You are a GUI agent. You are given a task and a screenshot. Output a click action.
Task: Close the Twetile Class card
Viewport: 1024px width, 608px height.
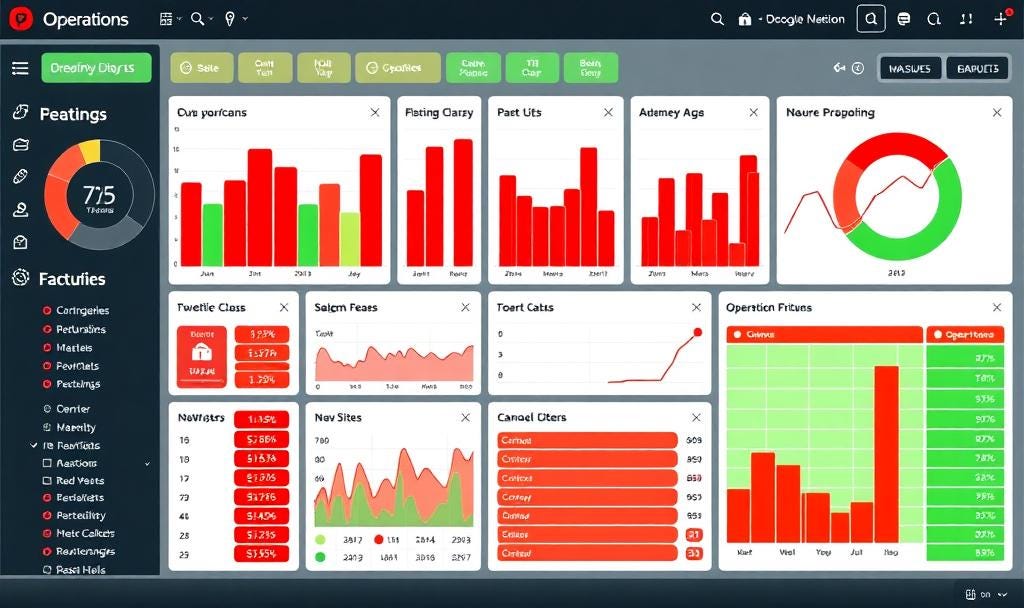284,307
